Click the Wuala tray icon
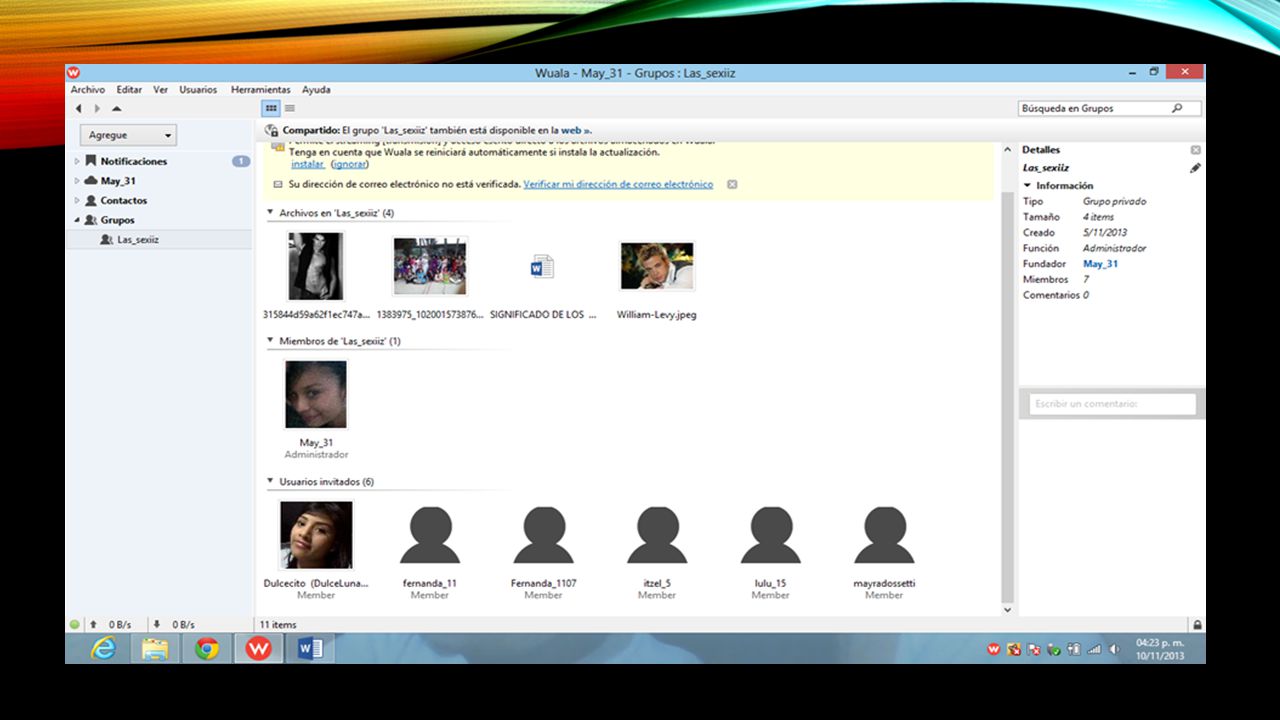The image size is (1280, 720). pos(994,649)
